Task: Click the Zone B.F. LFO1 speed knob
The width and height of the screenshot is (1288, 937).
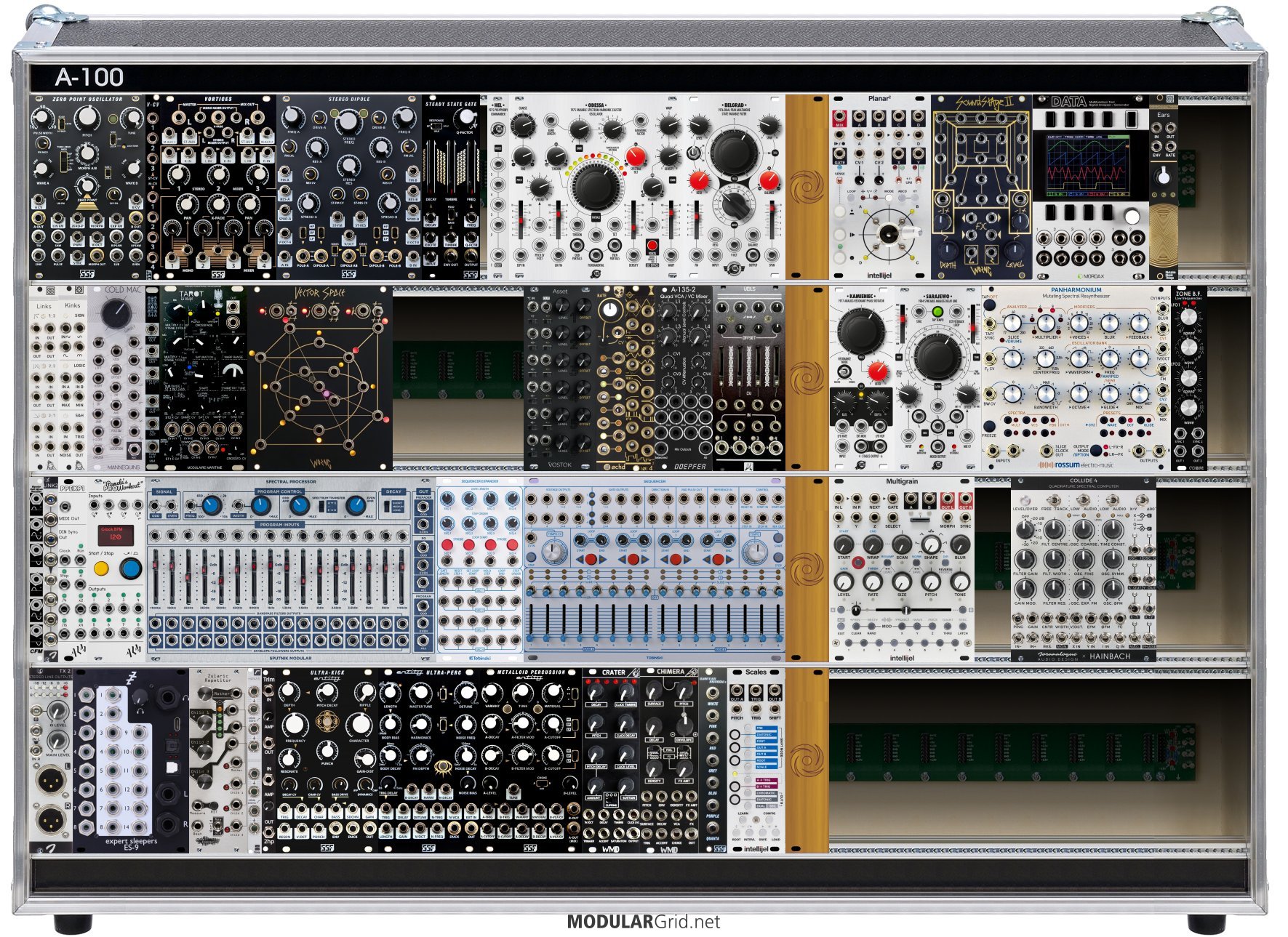Action: [1188, 317]
